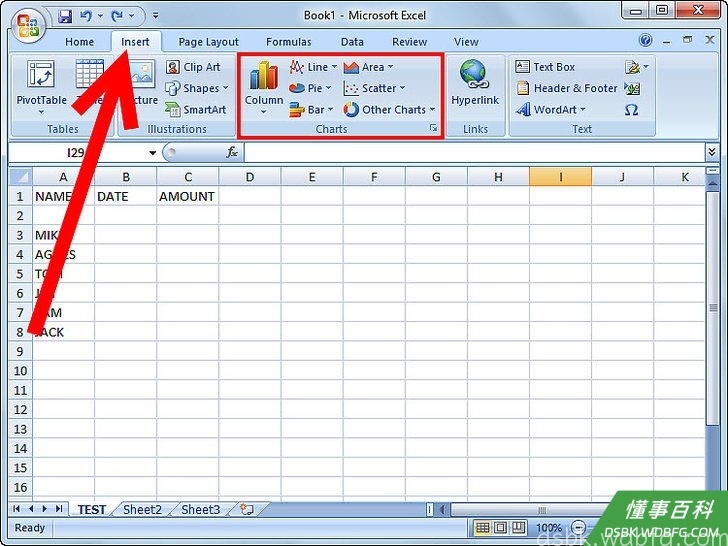Viewport: 728px width, 546px height.
Task: Open Scatter chart options
Action: coord(374,88)
